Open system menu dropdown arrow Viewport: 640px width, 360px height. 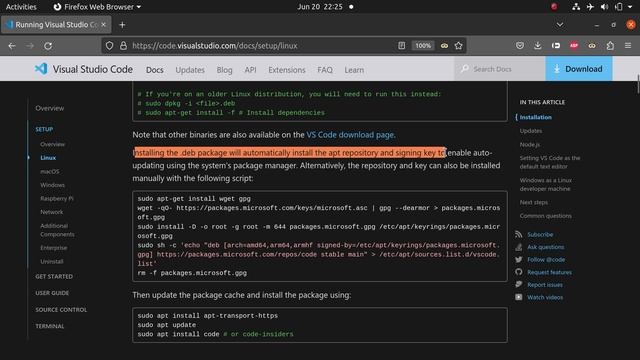(x=631, y=7)
